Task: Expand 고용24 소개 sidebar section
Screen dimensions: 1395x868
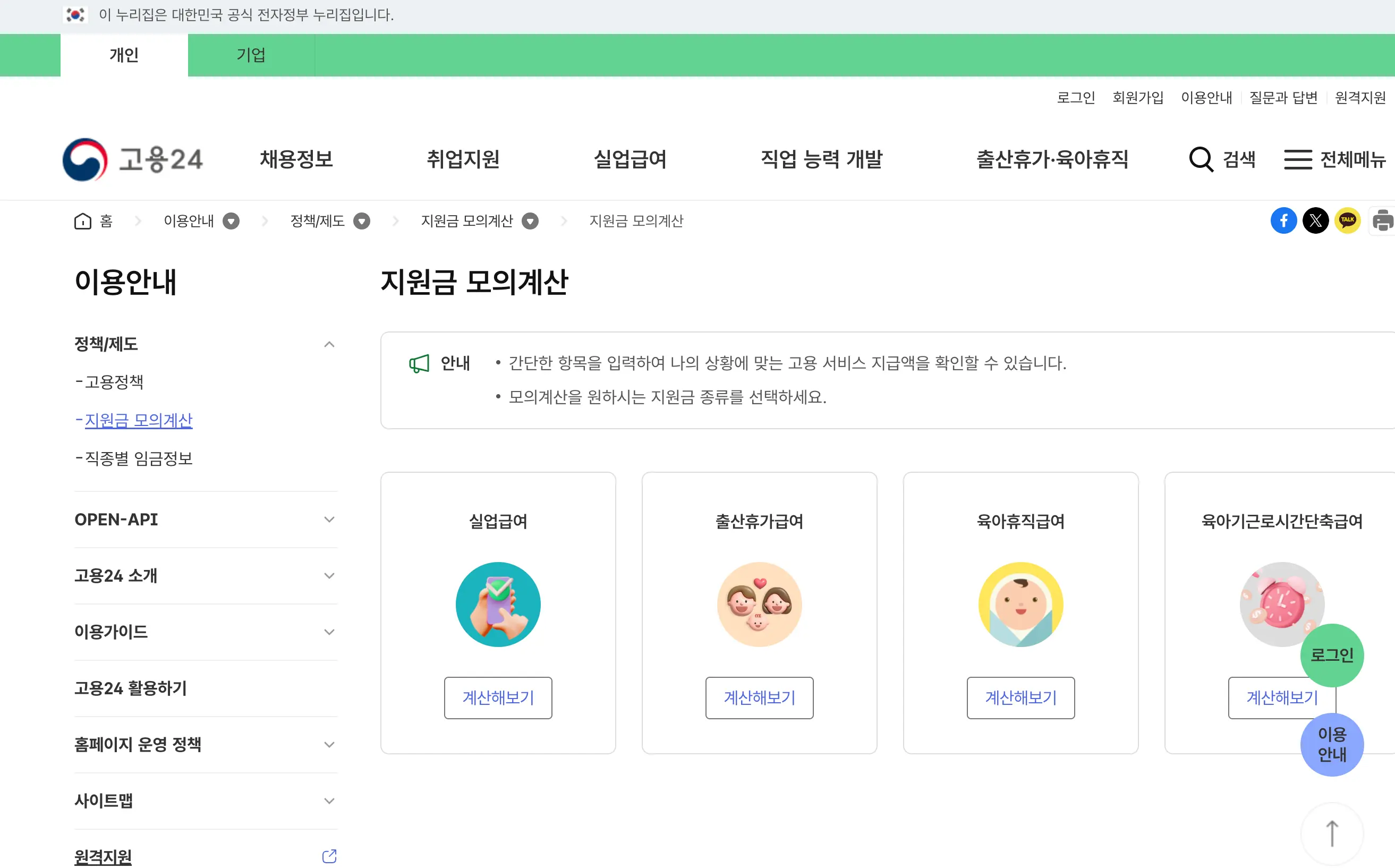Action: (x=329, y=576)
